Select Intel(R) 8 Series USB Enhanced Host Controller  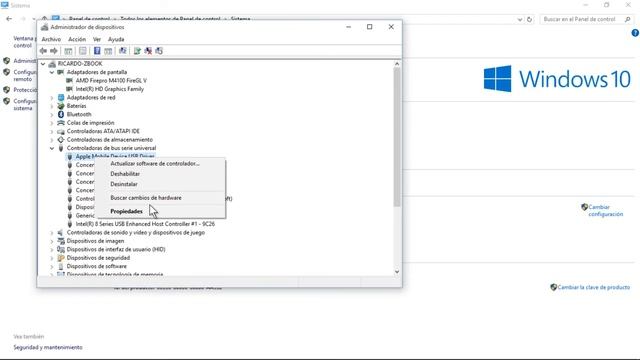pos(145,224)
